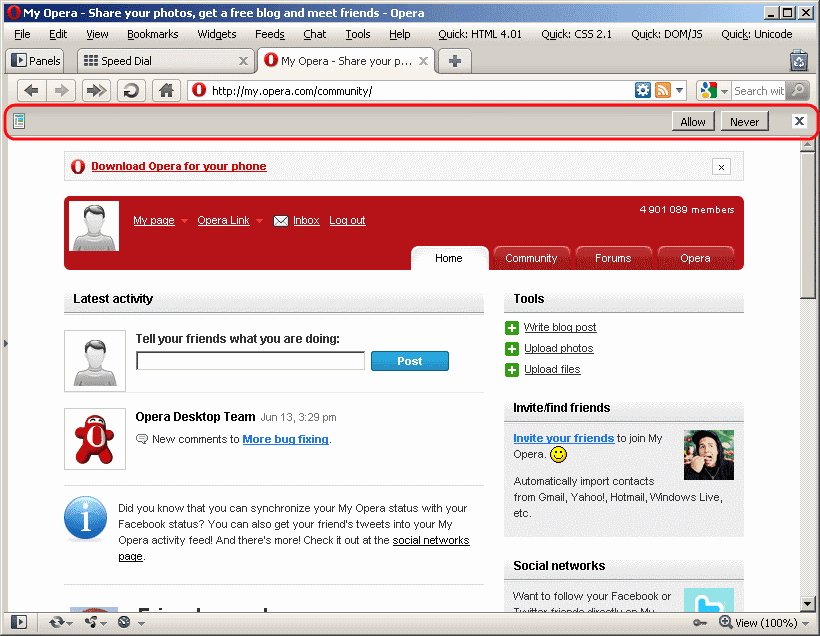Open the Tools menu
This screenshot has height=636, width=820.
358,34
